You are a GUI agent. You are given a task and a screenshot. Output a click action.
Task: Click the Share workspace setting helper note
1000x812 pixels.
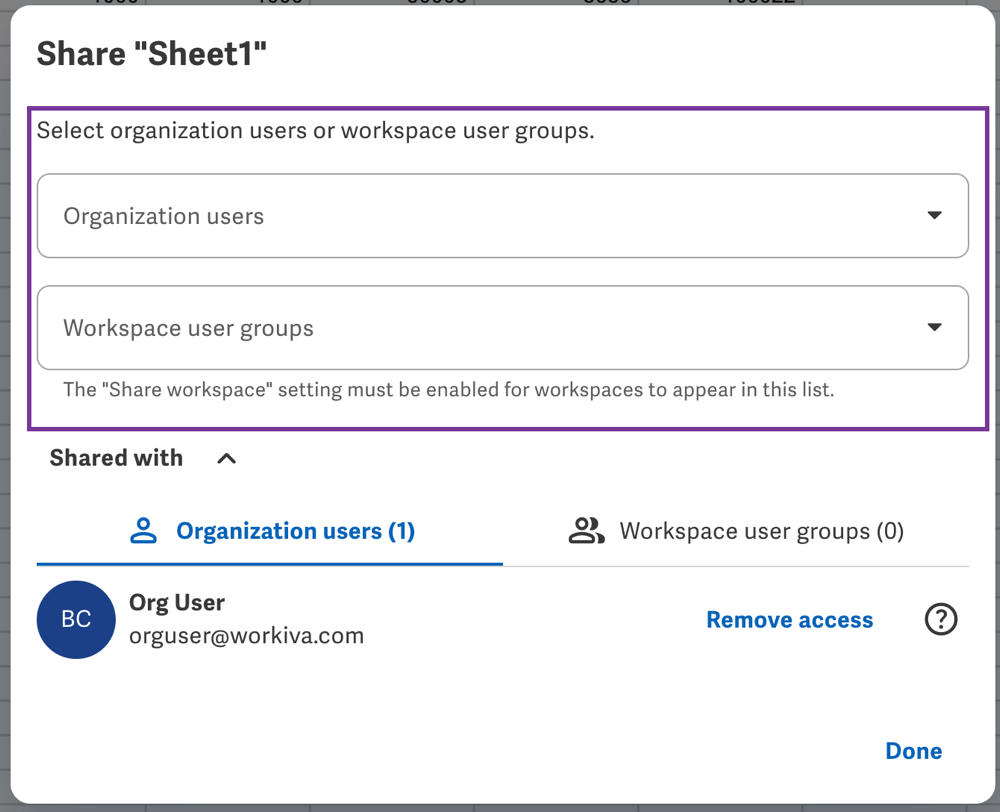[448, 390]
